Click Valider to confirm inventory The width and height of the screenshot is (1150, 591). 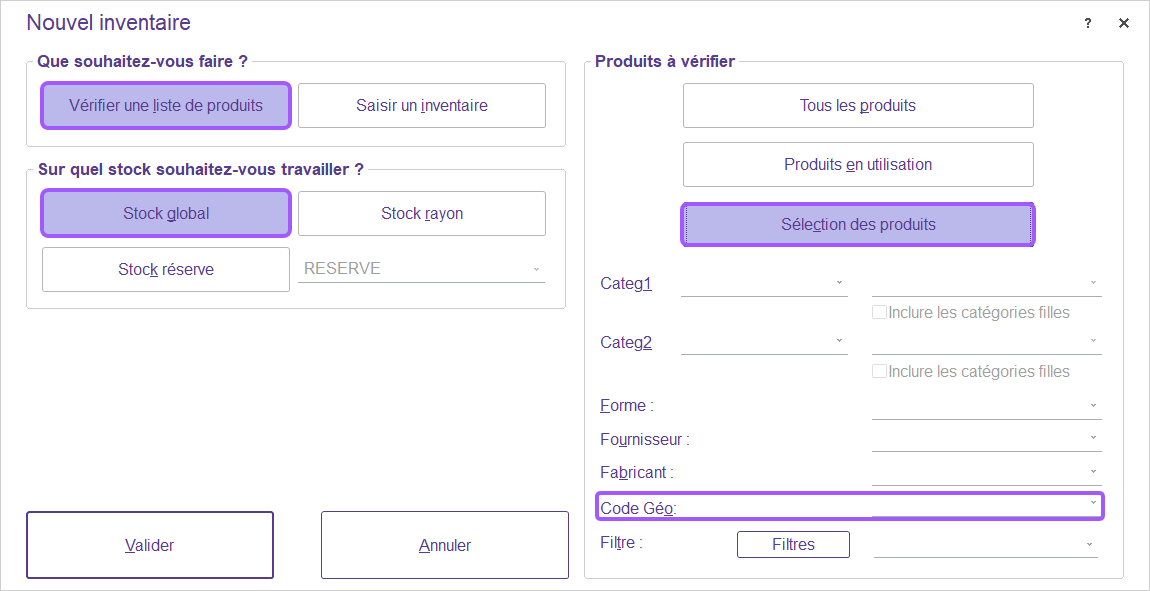pyautogui.click(x=150, y=546)
